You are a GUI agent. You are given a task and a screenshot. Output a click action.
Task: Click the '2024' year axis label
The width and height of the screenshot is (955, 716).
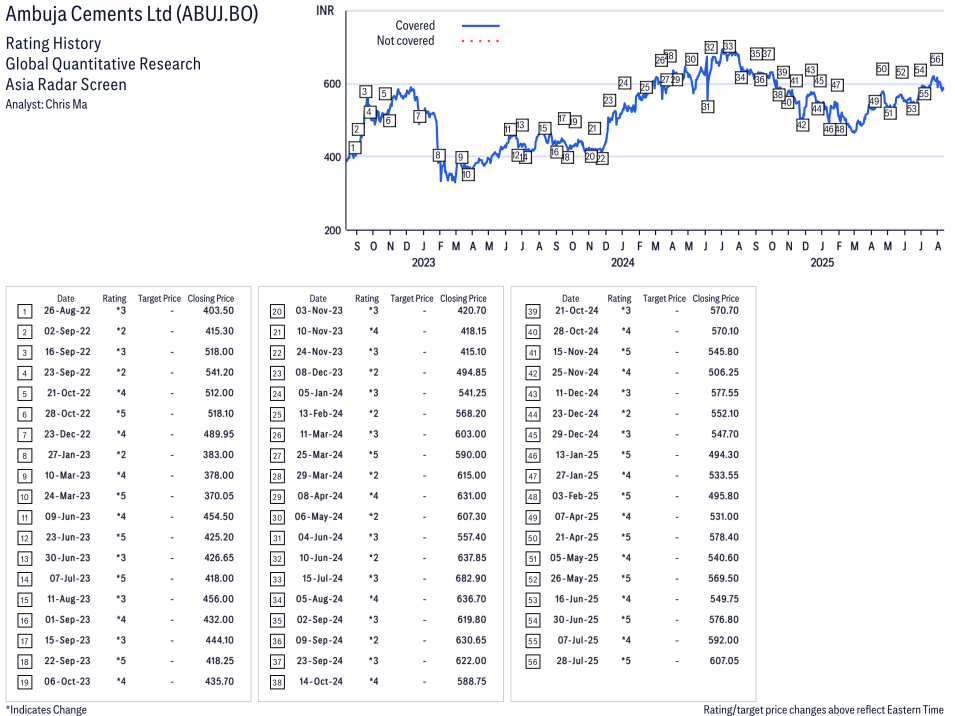click(x=622, y=262)
